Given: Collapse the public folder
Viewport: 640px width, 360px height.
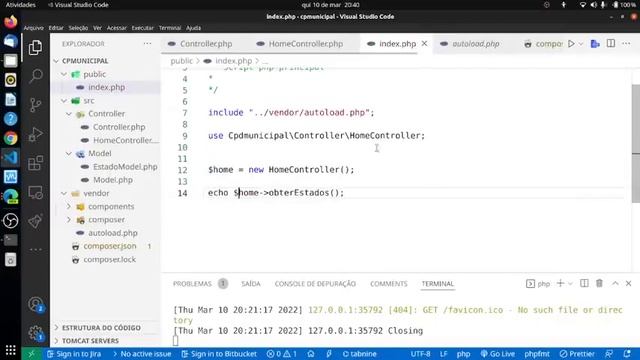Looking at the screenshot, I should tap(64, 74).
